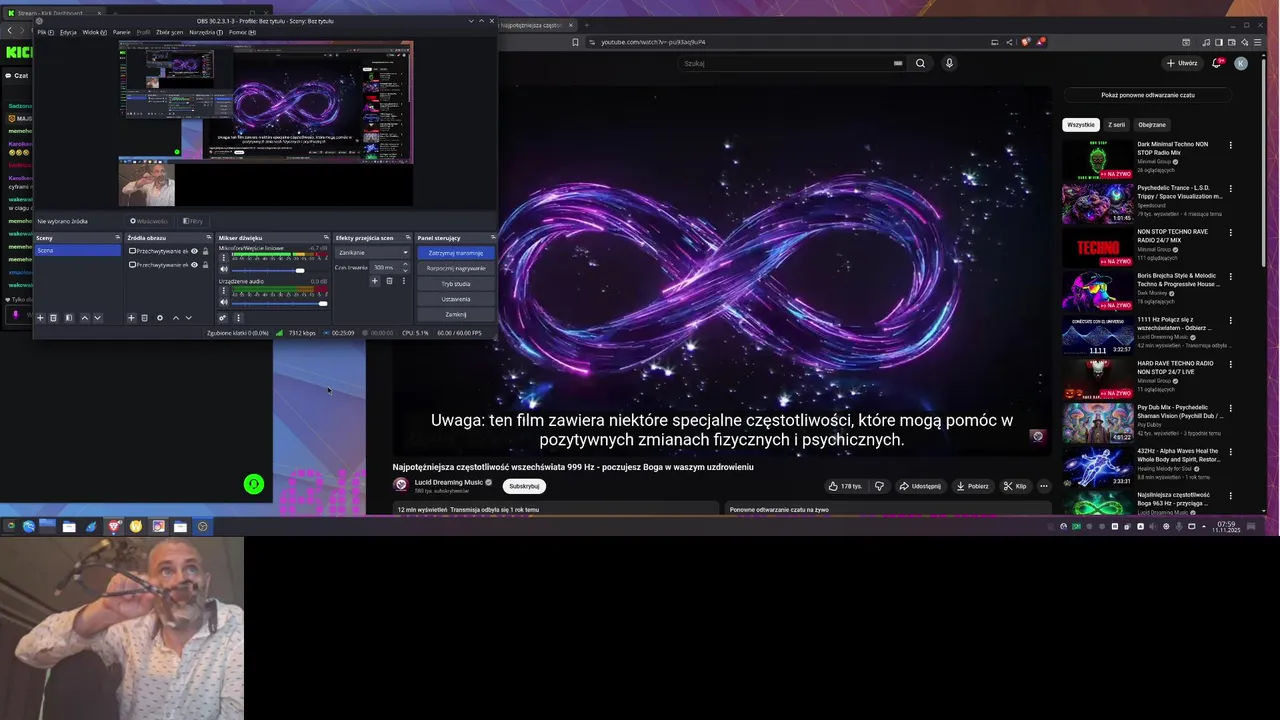Click Pobierz download button
Viewport: 1280px width, 720px height.
tap(972, 486)
